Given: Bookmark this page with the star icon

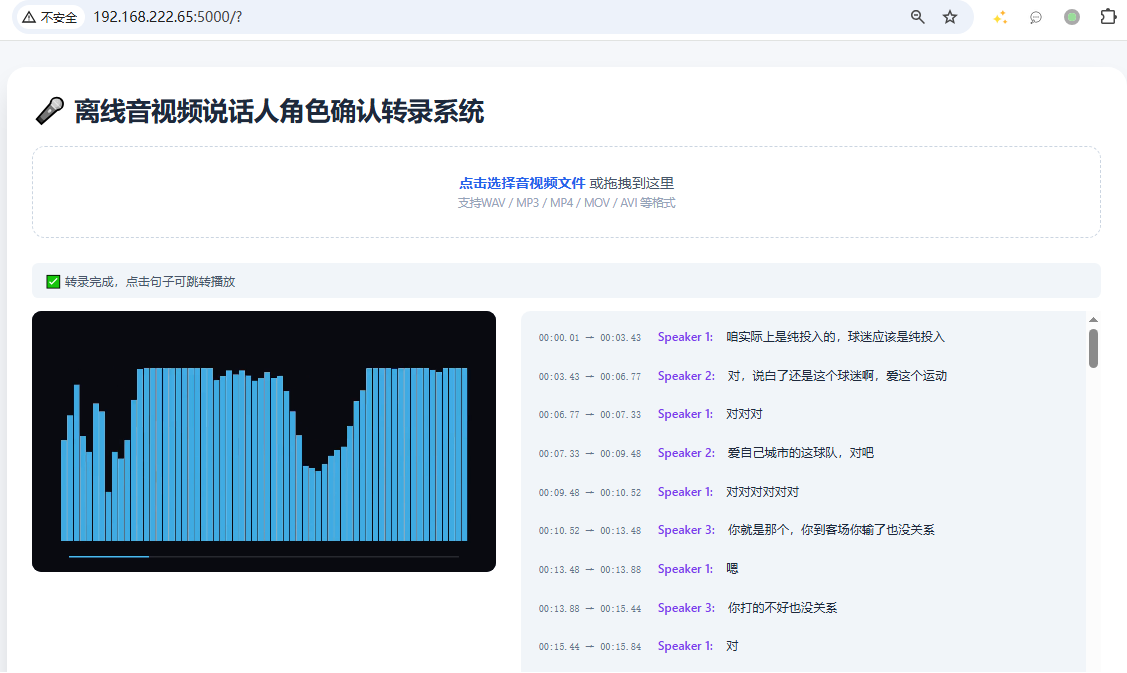Looking at the screenshot, I should [950, 17].
